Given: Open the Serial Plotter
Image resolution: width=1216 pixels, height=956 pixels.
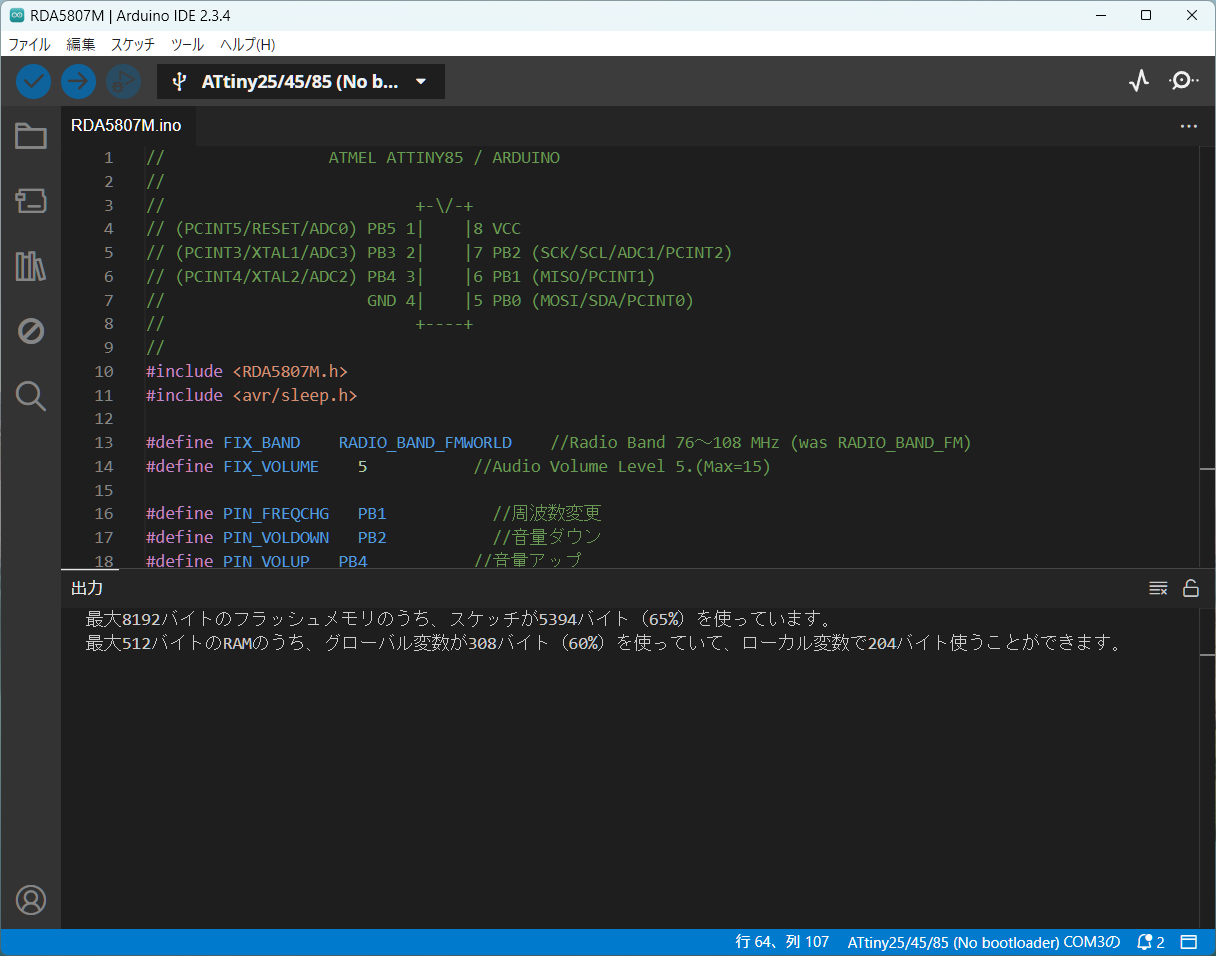Looking at the screenshot, I should (x=1139, y=81).
